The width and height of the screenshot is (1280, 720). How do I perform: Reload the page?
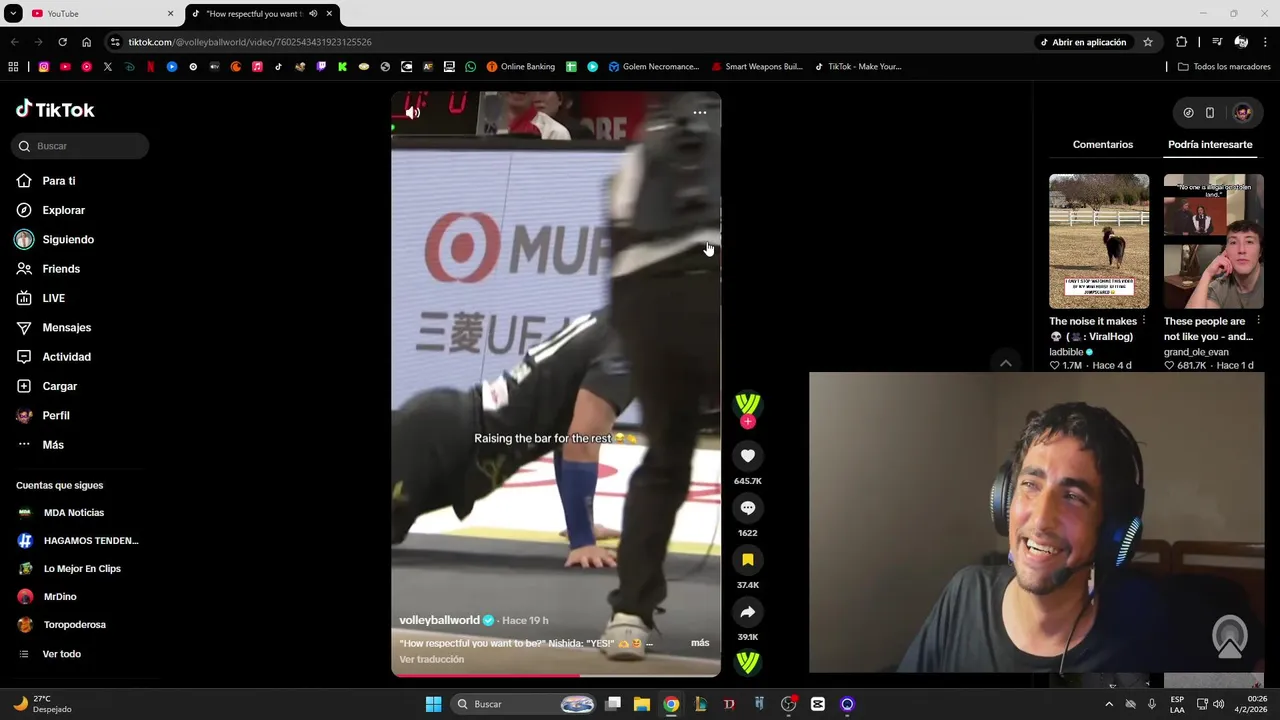(62, 42)
